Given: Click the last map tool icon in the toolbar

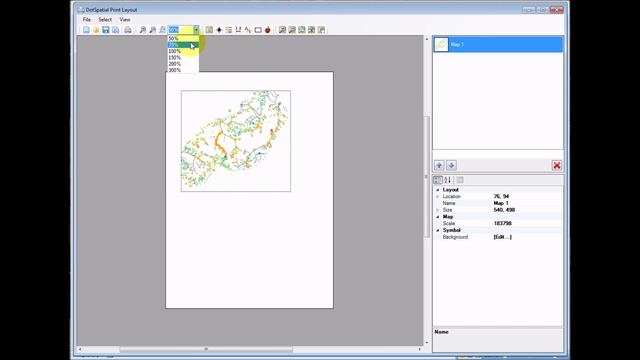Looking at the screenshot, I should (321, 30).
